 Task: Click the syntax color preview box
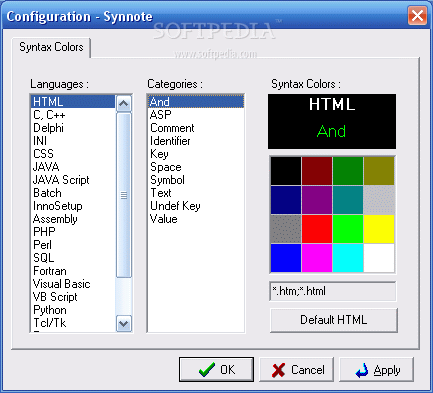click(x=332, y=121)
